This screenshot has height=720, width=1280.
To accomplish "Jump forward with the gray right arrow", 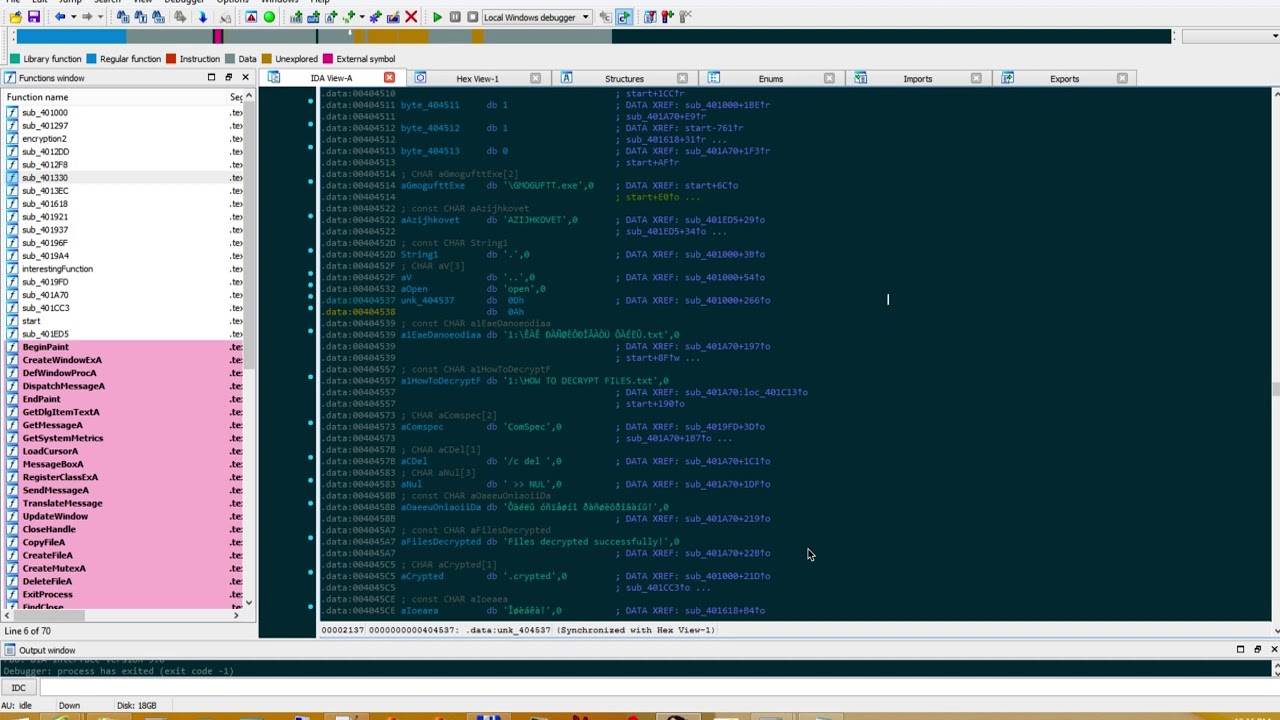I will [87, 17].
